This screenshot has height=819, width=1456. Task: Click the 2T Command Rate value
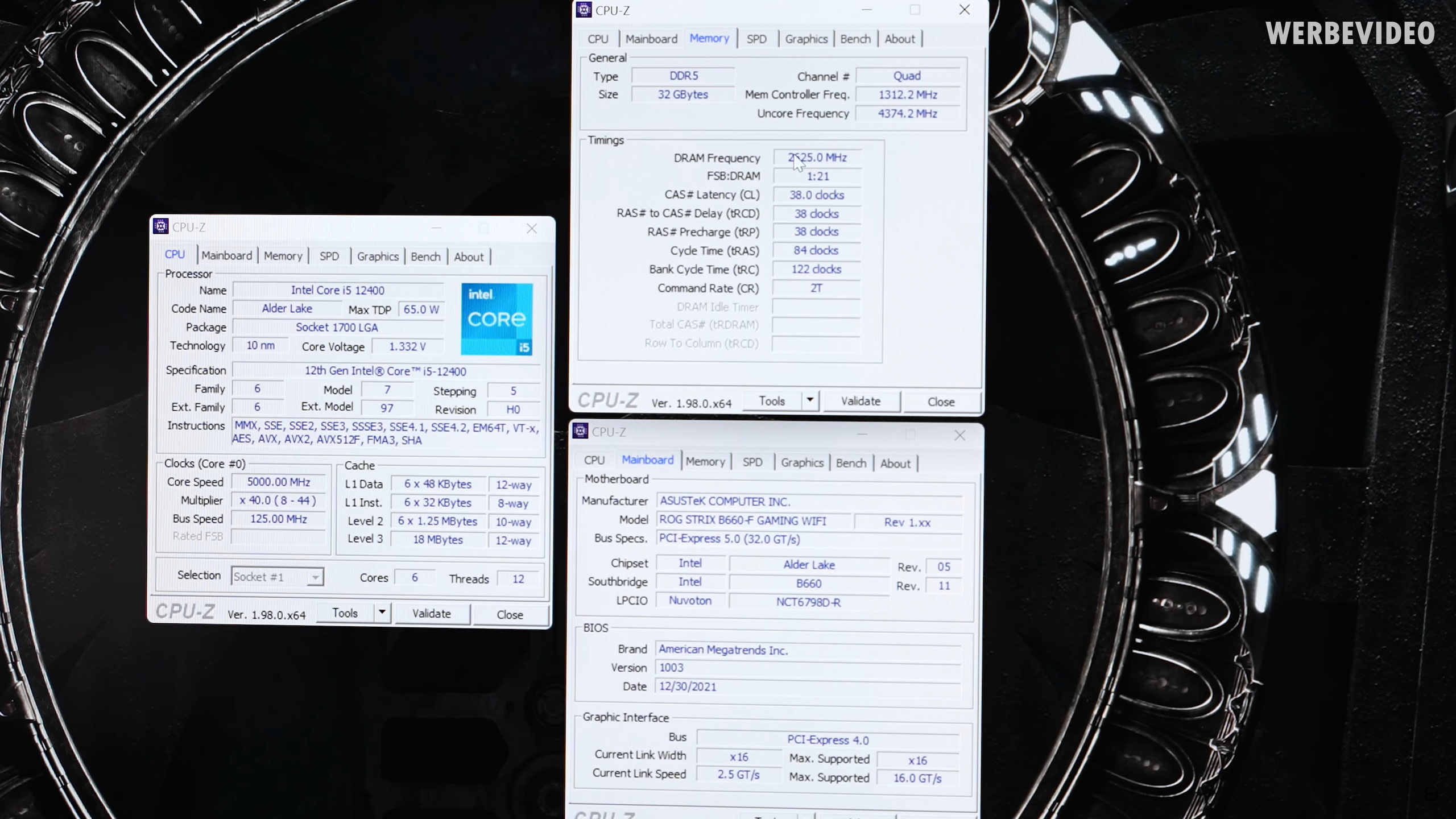click(817, 288)
